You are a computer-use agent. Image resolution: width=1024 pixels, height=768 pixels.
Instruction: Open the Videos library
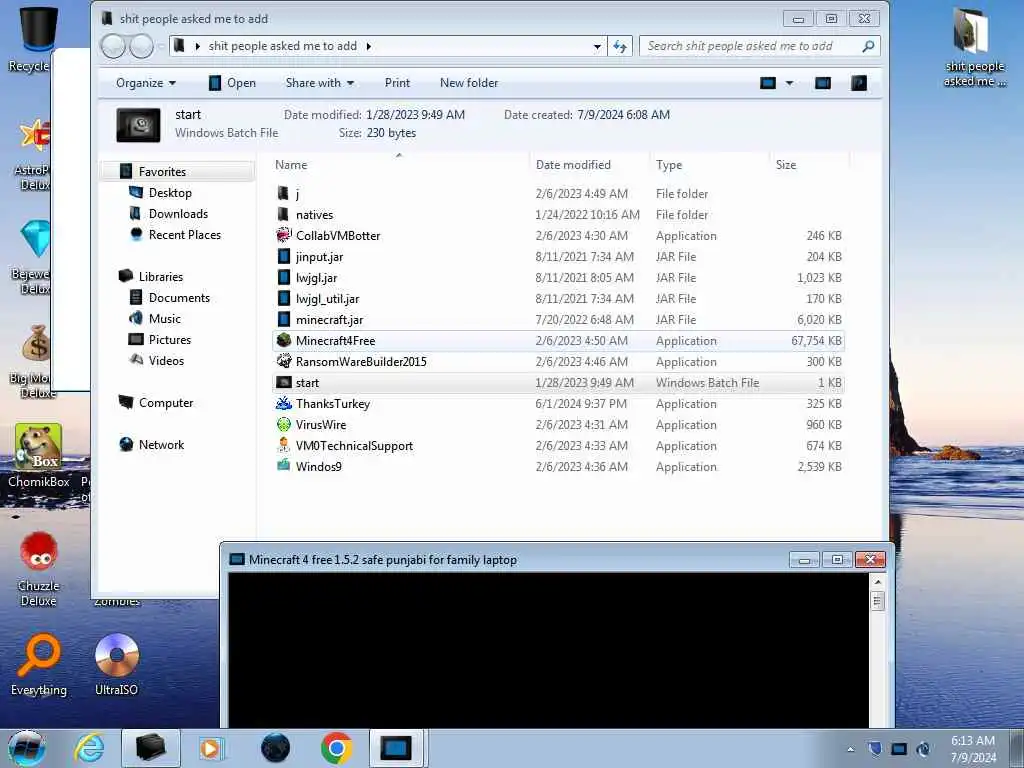166,360
